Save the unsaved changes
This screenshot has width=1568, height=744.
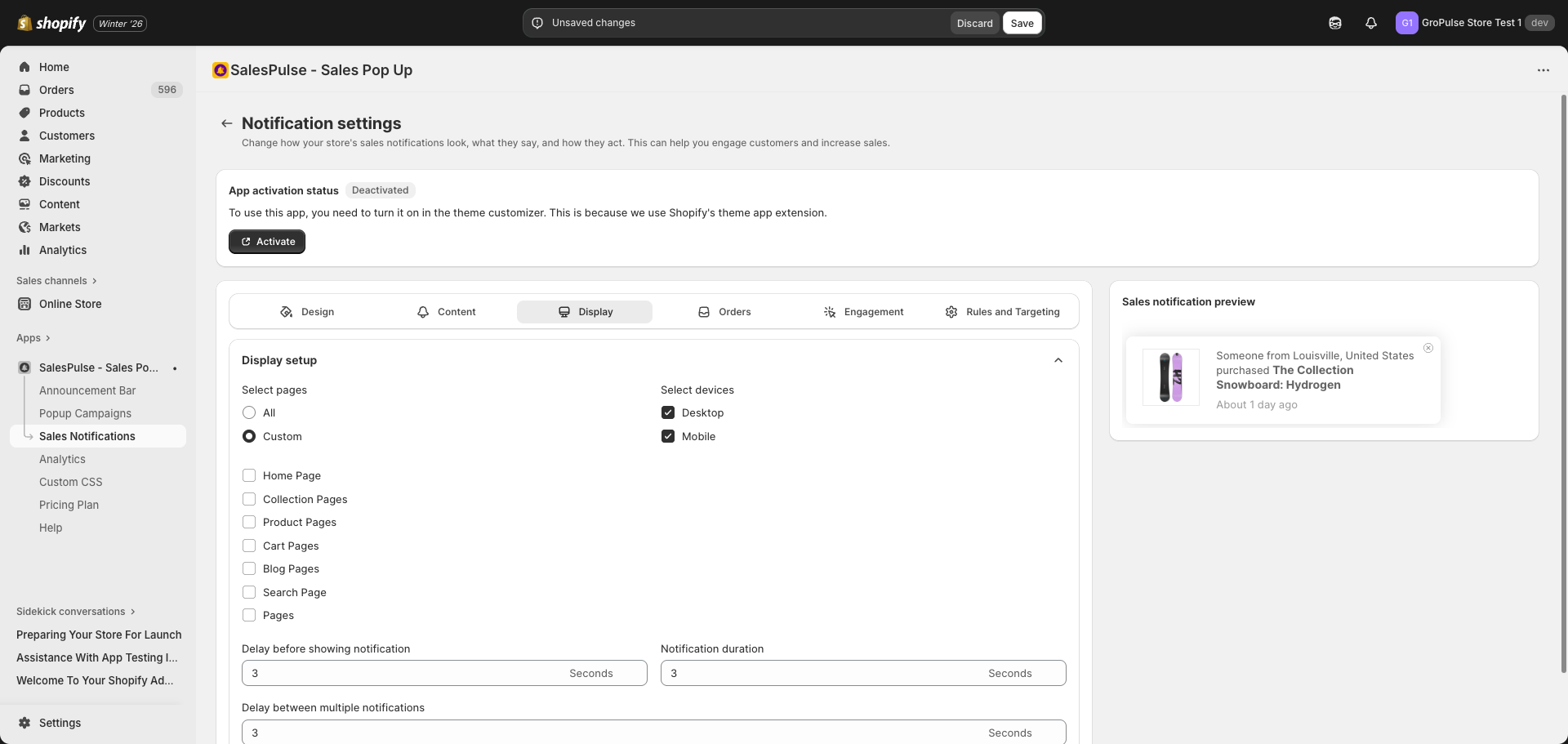pos(1022,23)
